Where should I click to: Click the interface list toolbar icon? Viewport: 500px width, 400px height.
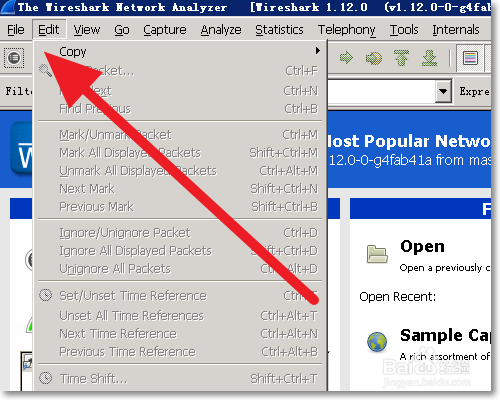(14, 58)
